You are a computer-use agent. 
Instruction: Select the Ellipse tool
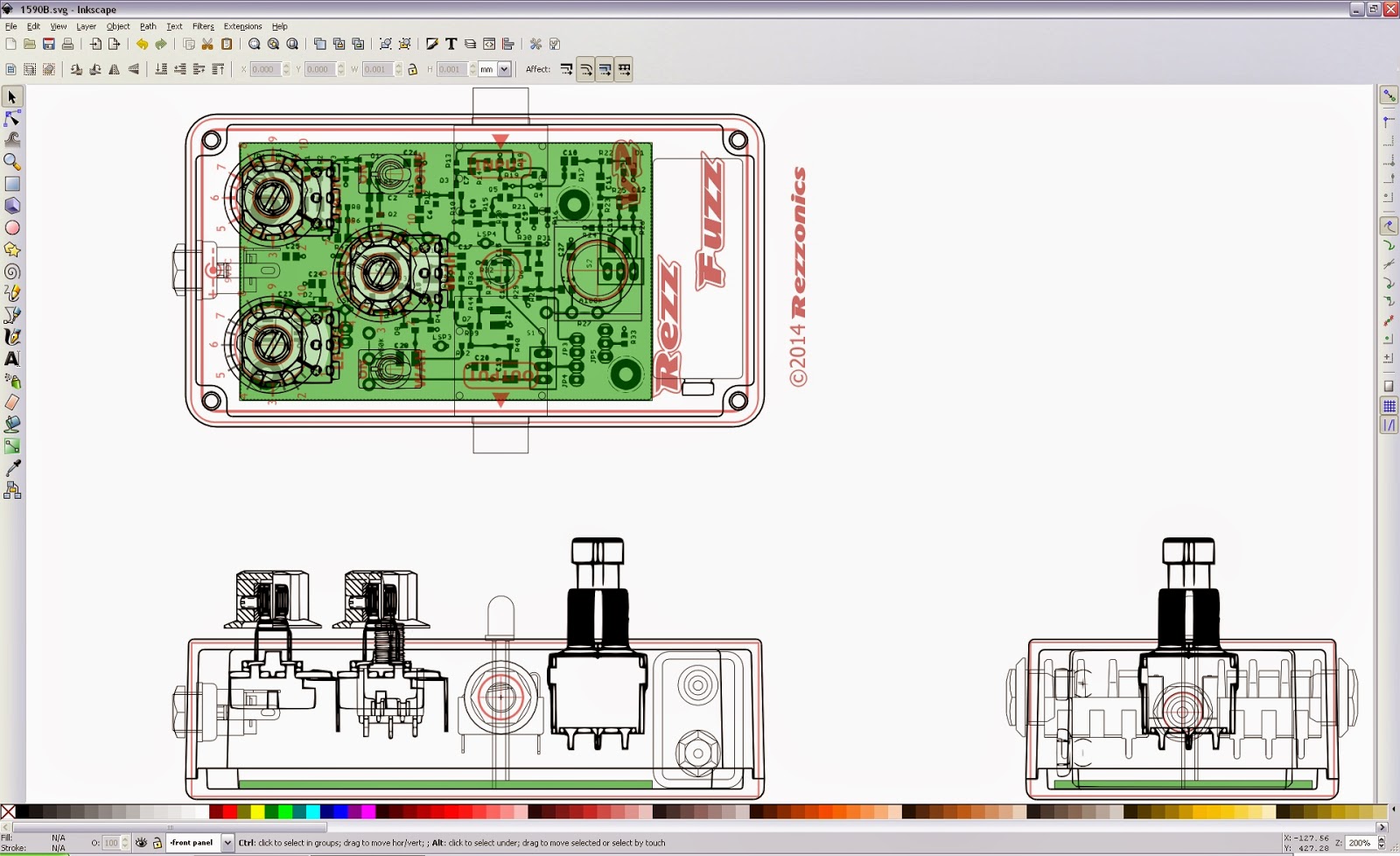click(12, 228)
